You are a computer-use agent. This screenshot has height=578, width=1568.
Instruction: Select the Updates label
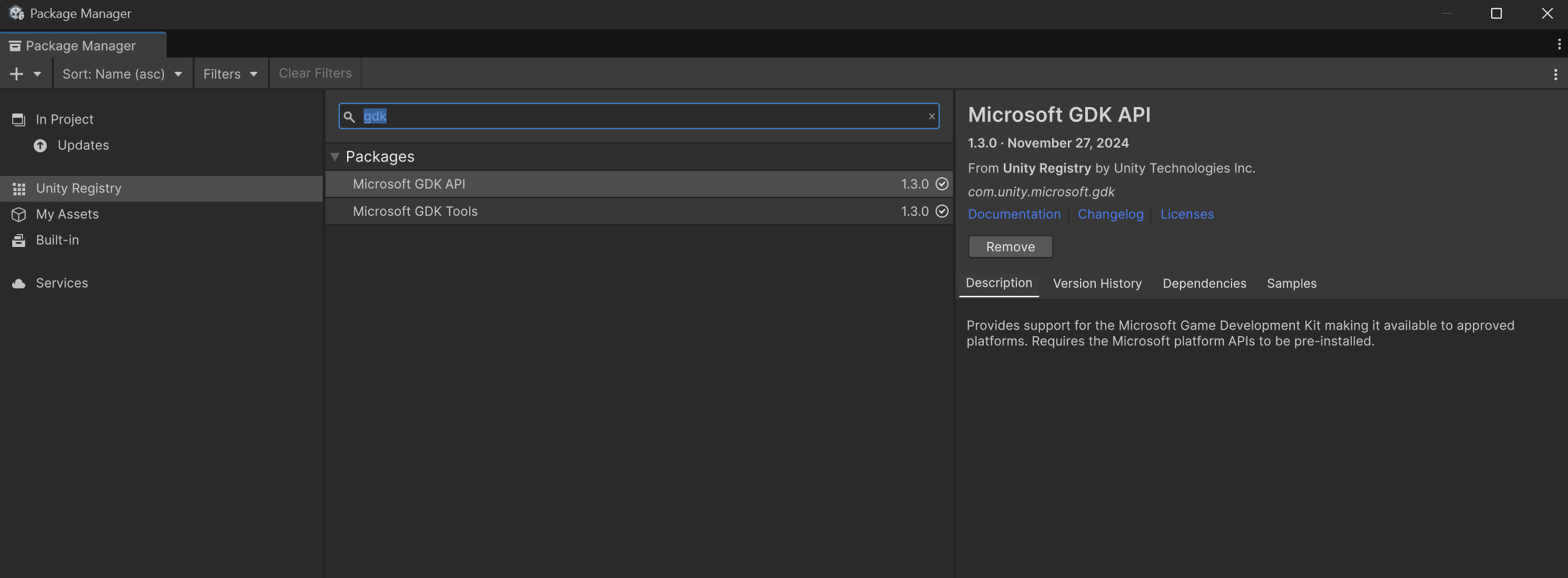(x=83, y=145)
